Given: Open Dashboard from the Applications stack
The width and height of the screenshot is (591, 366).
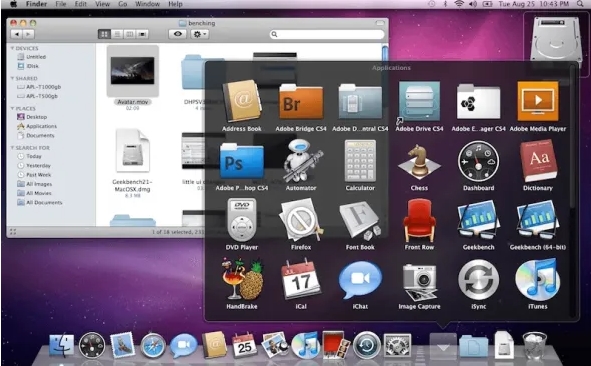Looking at the screenshot, I should 478,161.
